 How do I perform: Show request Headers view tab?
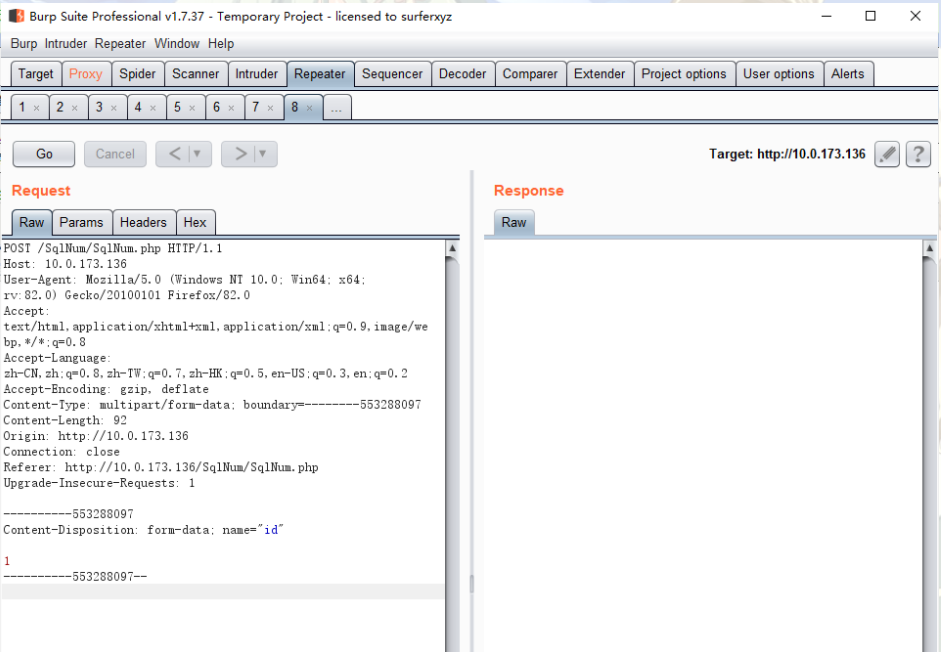(x=143, y=223)
